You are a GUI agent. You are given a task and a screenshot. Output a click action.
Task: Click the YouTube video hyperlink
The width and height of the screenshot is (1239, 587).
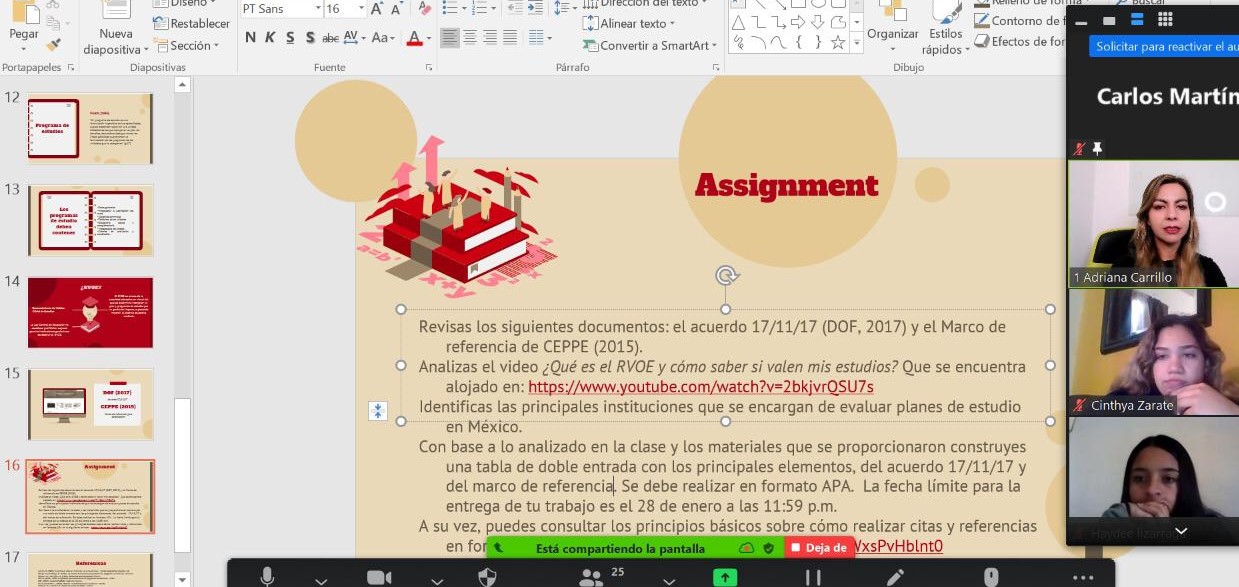tap(701, 387)
